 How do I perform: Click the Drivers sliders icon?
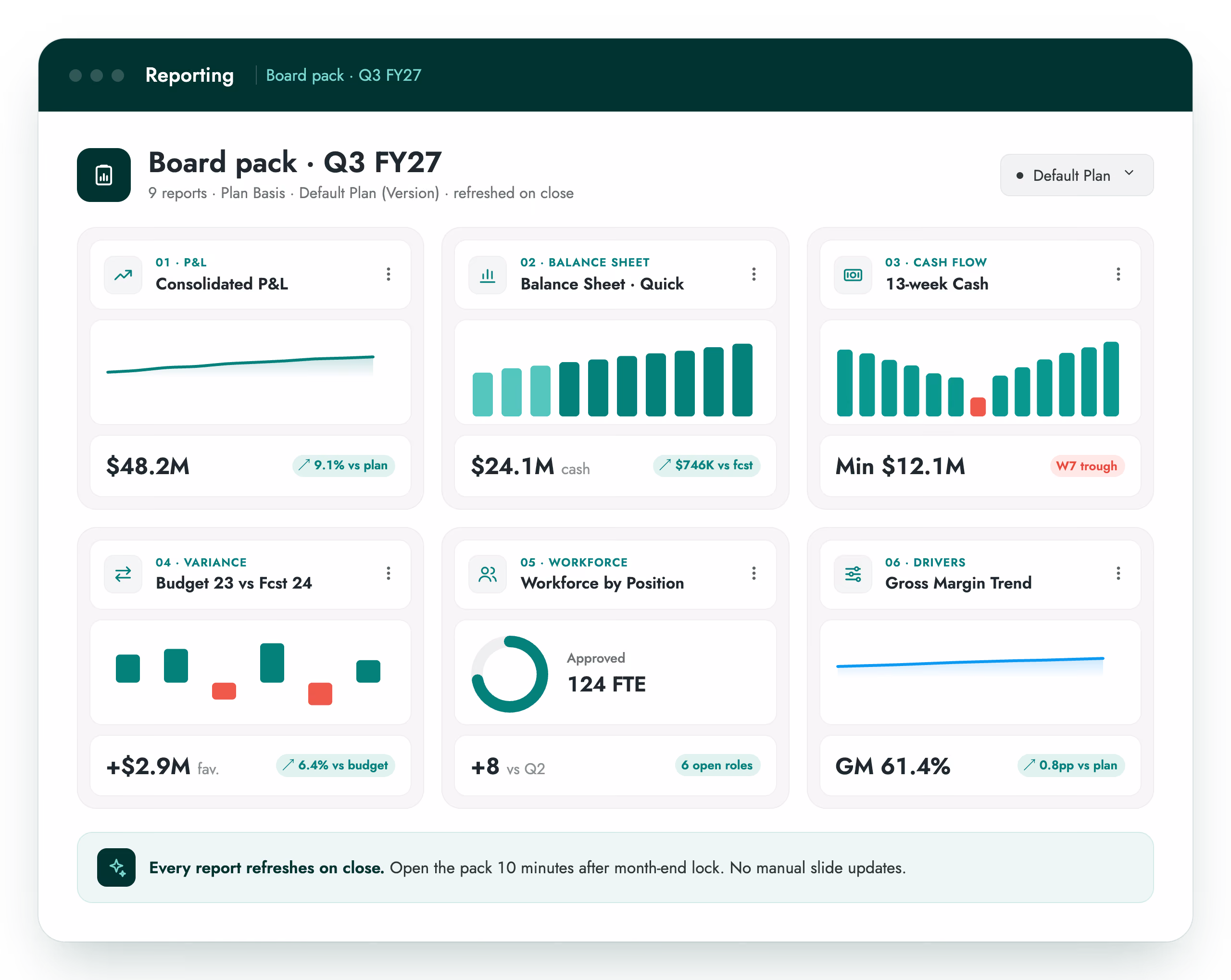tap(853, 574)
